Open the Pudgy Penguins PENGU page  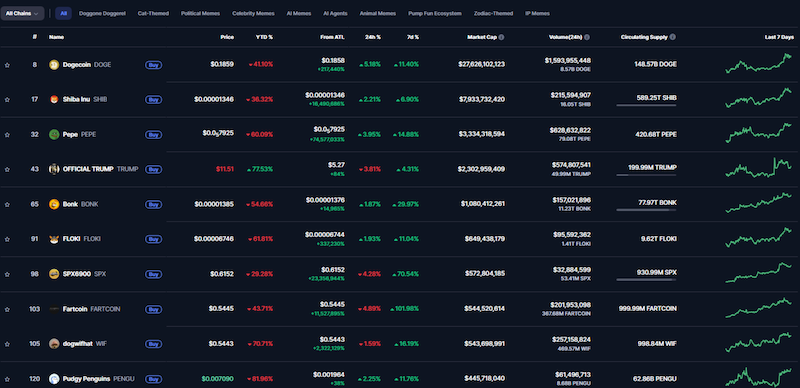(98, 379)
